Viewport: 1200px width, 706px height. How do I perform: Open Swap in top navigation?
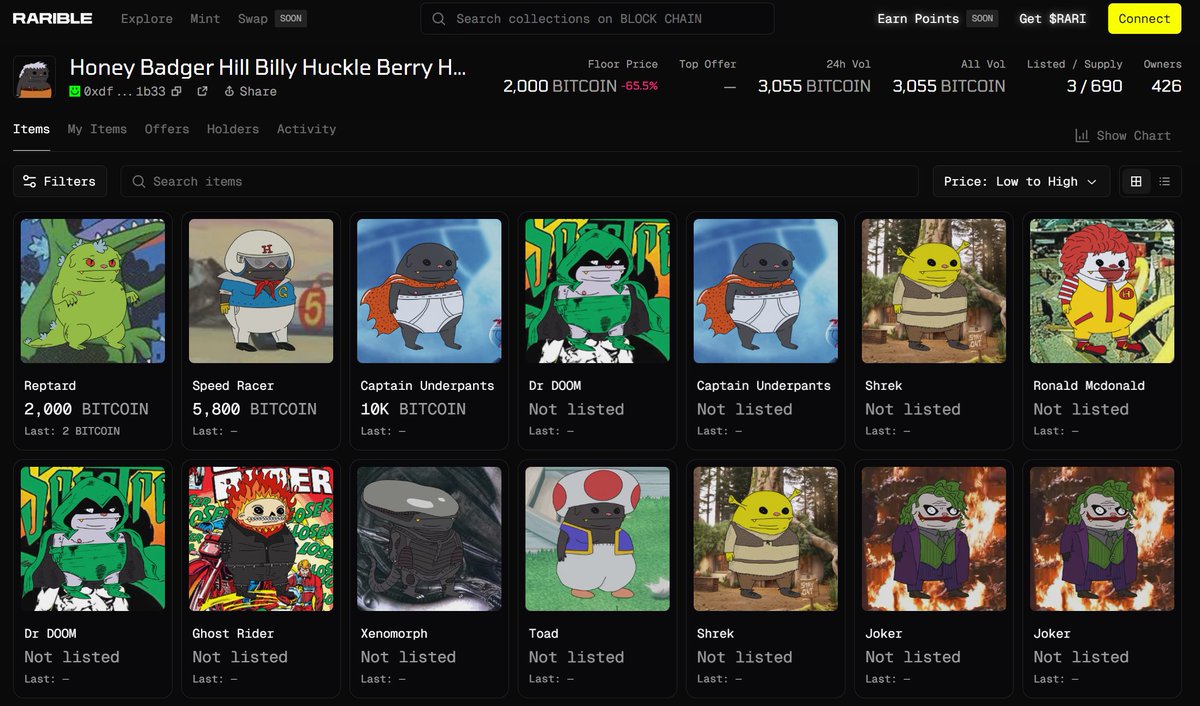click(253, 18)
